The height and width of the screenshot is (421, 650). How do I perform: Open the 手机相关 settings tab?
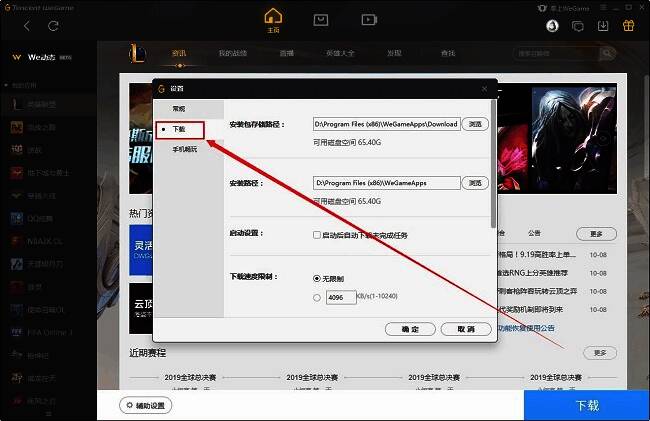point(185,150)
